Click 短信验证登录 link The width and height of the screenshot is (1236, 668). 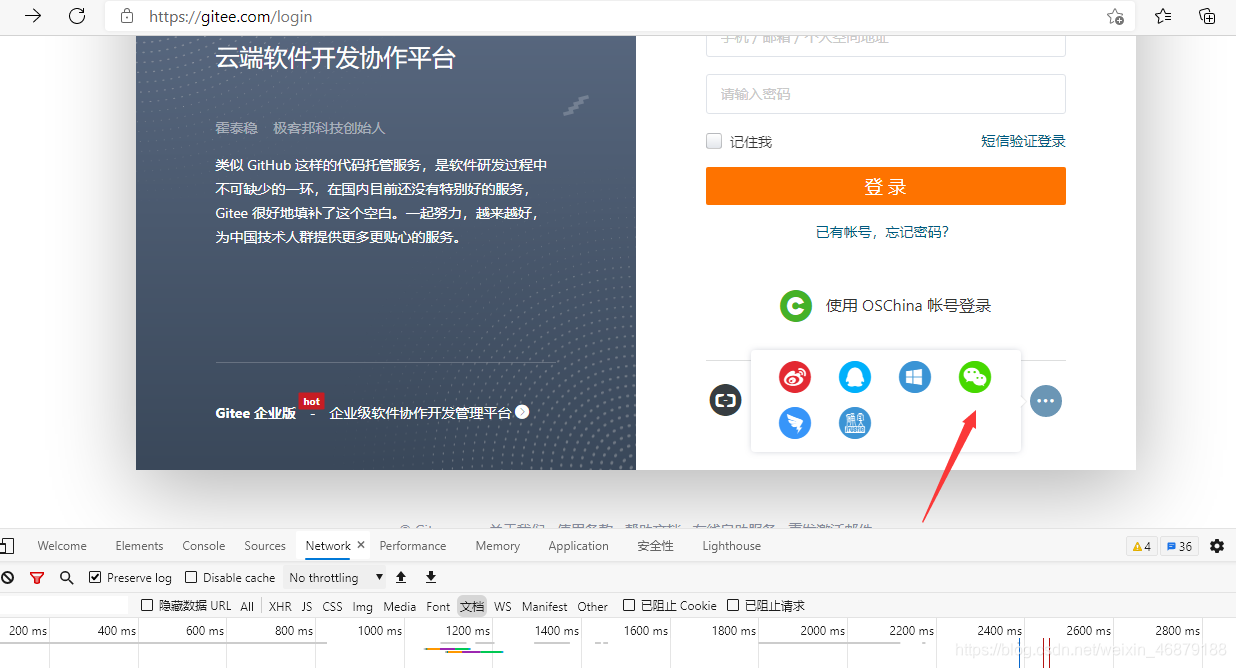[x=1023, y=141]
